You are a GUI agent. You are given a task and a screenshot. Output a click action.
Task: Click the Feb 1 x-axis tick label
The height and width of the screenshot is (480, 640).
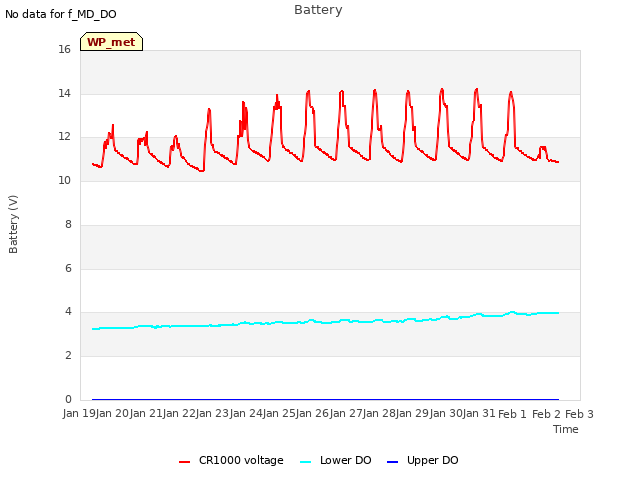coord(513,414)
